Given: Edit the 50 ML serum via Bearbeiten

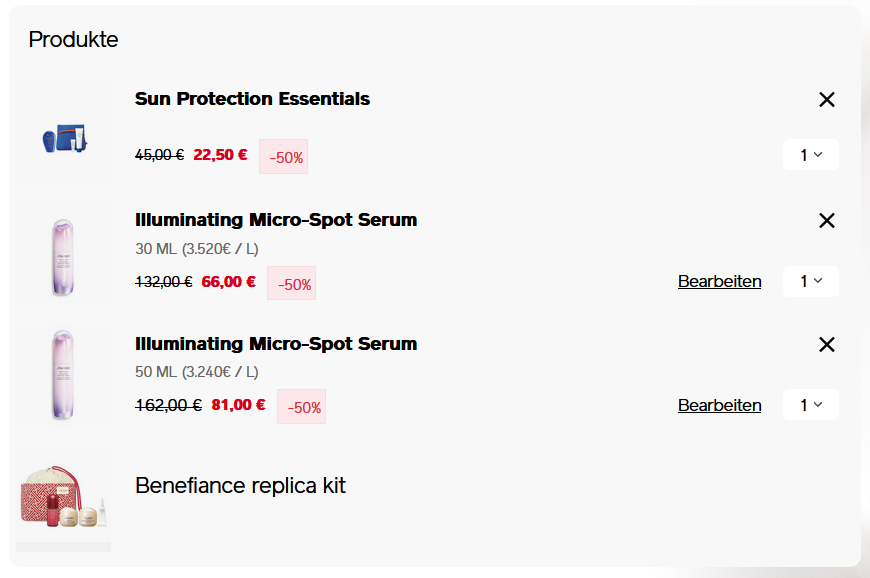Looking at the screenshot, I should point(719,405).
